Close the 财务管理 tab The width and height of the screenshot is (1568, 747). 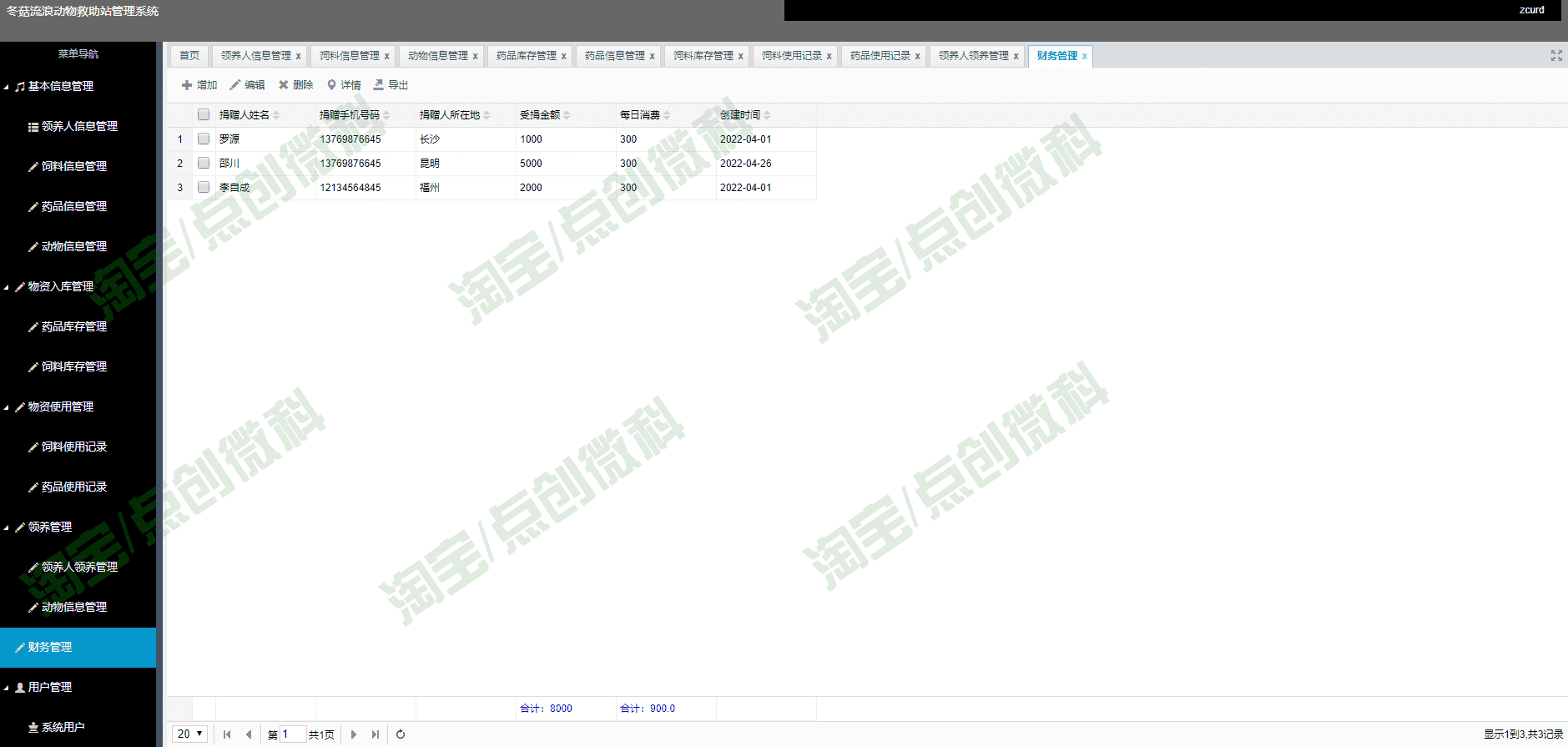pos(1084,57)
